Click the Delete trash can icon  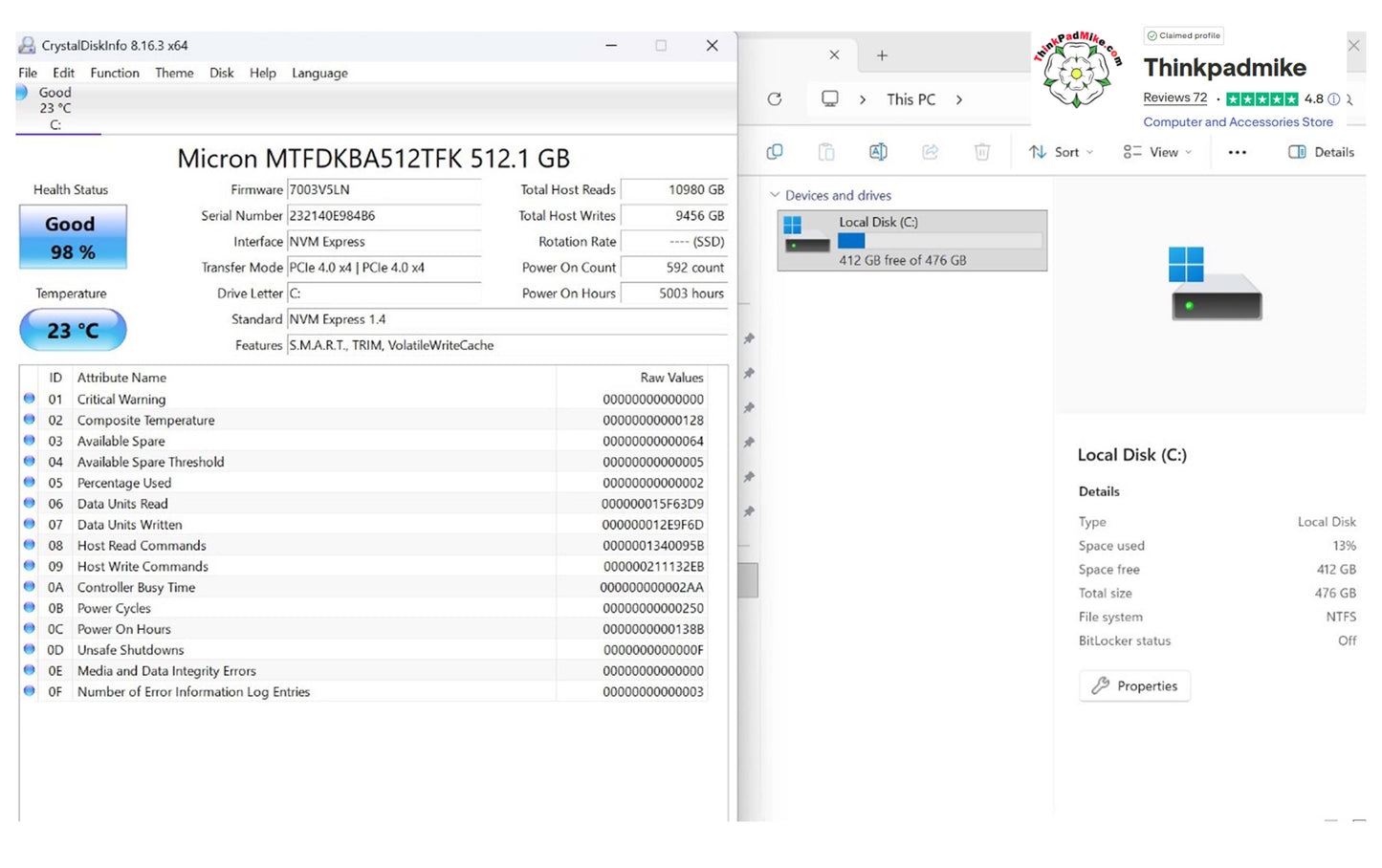(981, 152)
